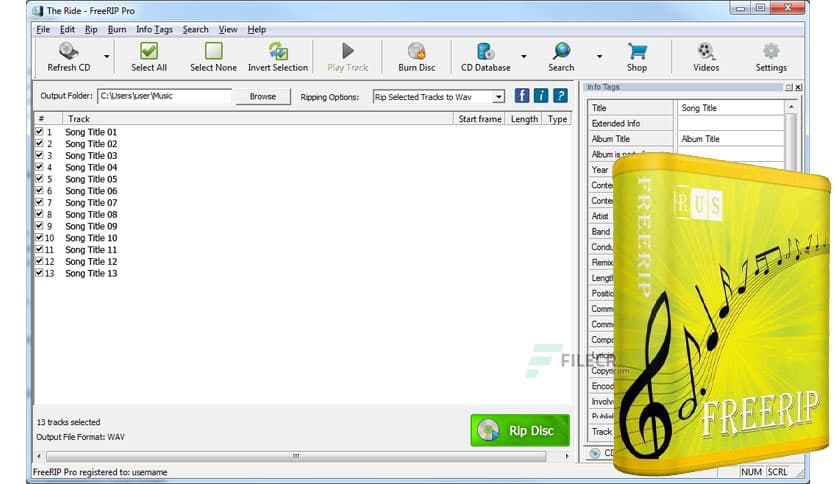The image size is (836, 484).
Task: Click the # column header
Action: pos(48,119)
